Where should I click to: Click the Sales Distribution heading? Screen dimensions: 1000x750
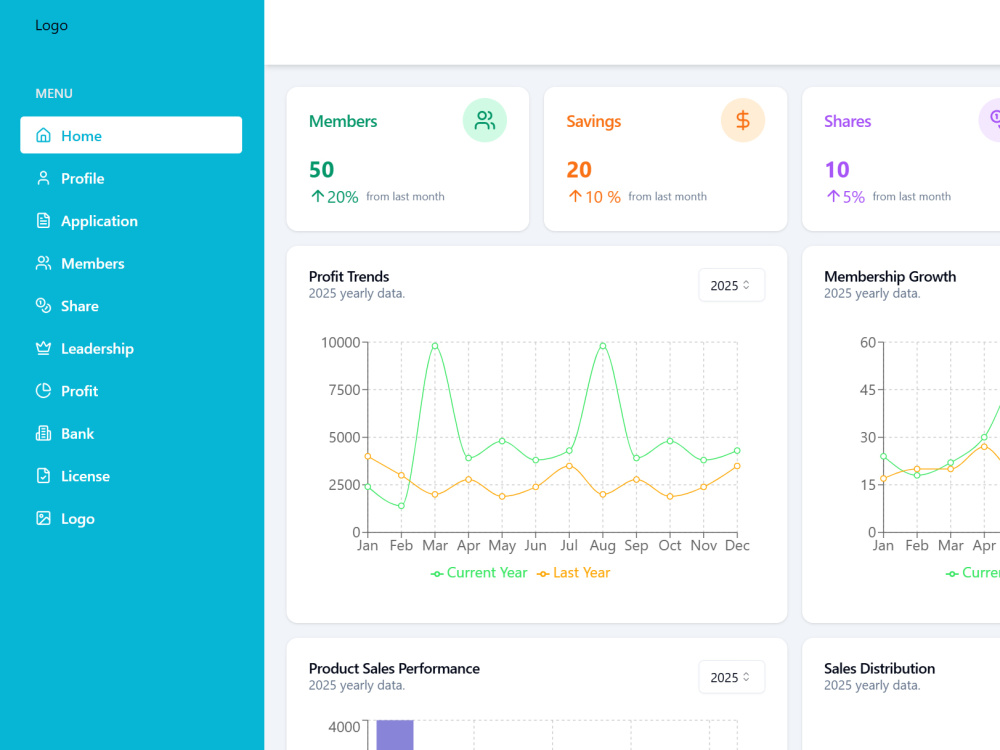(879, 668)
